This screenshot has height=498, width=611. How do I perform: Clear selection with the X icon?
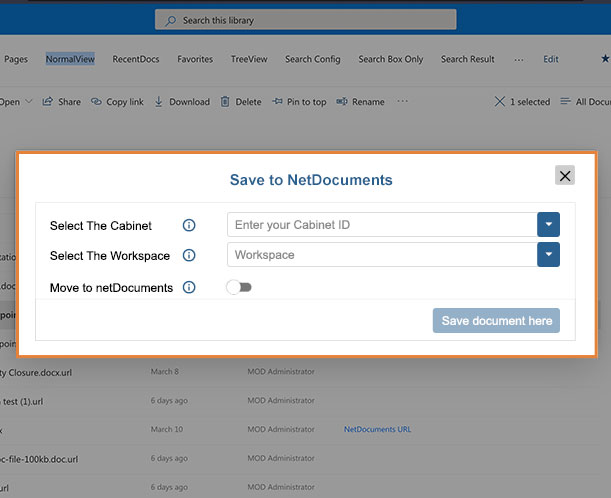pyautogui.click(x=500, y=102)
